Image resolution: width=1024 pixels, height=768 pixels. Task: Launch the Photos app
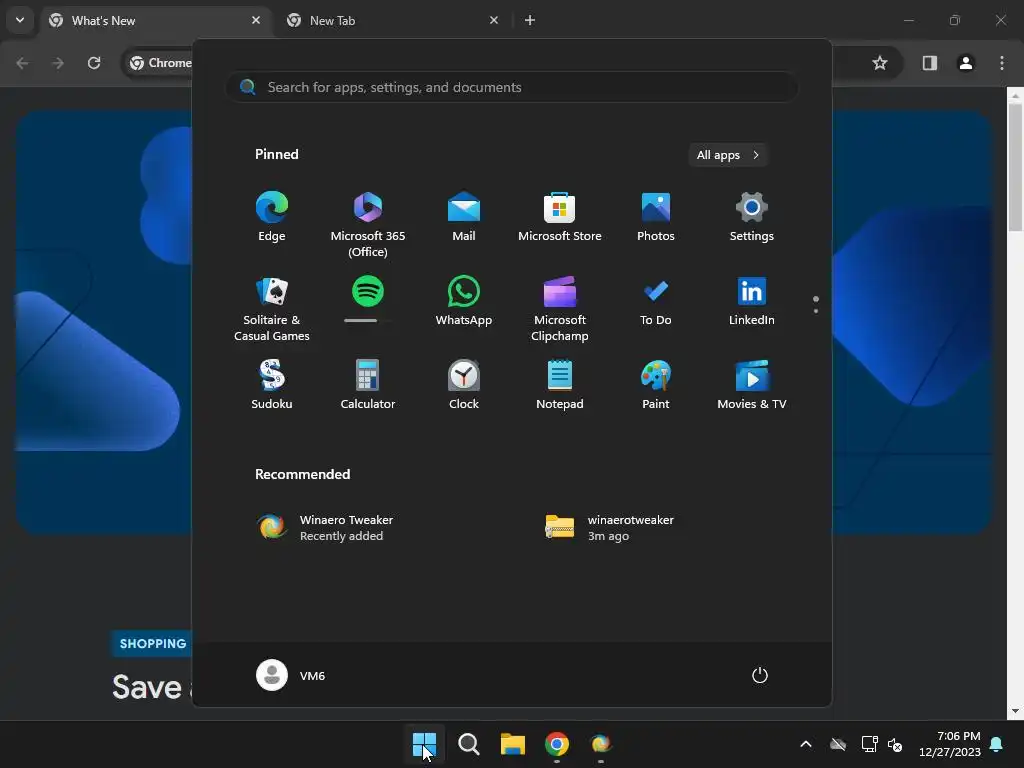click(656, 217)
